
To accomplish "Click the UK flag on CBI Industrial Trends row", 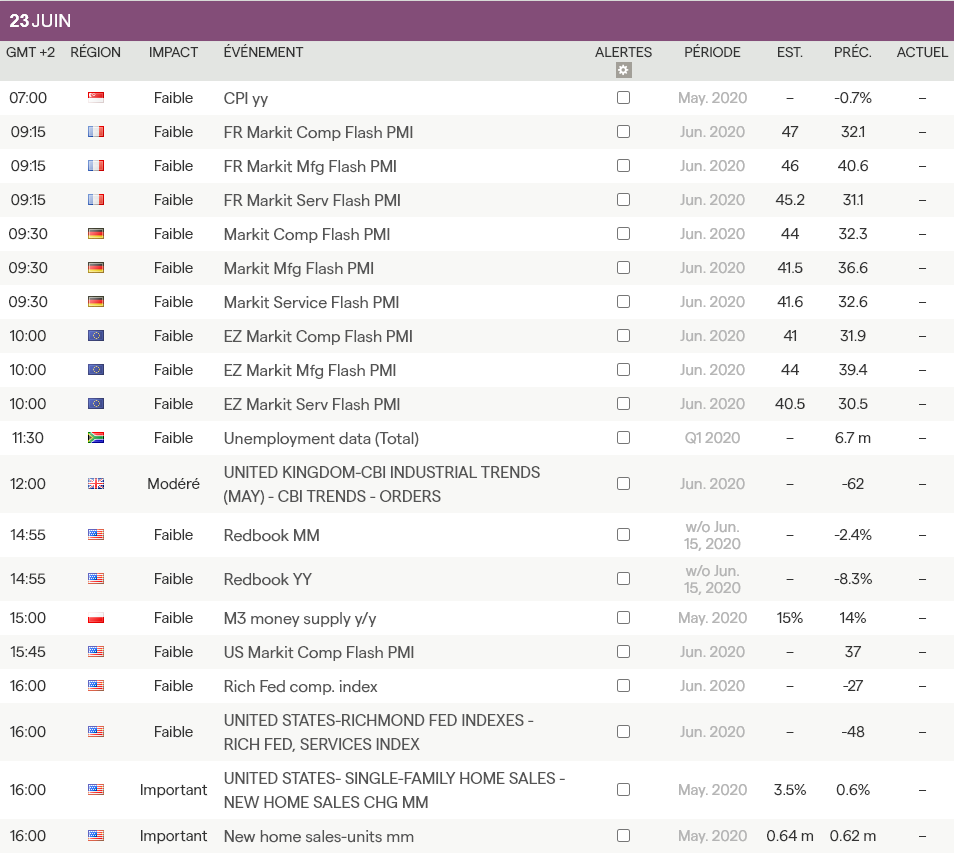I will click(x=96, y=484).
